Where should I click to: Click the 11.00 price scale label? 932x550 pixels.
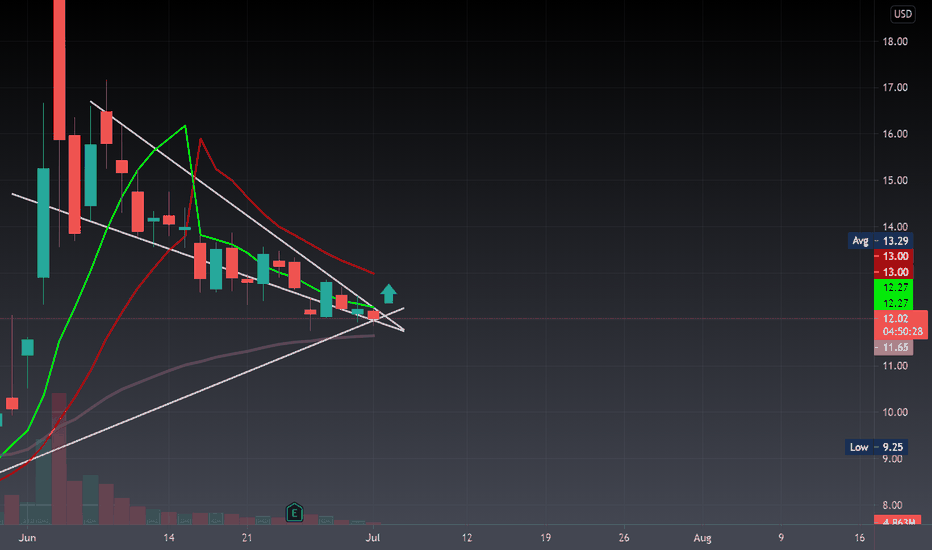click(x=895, y=366)
